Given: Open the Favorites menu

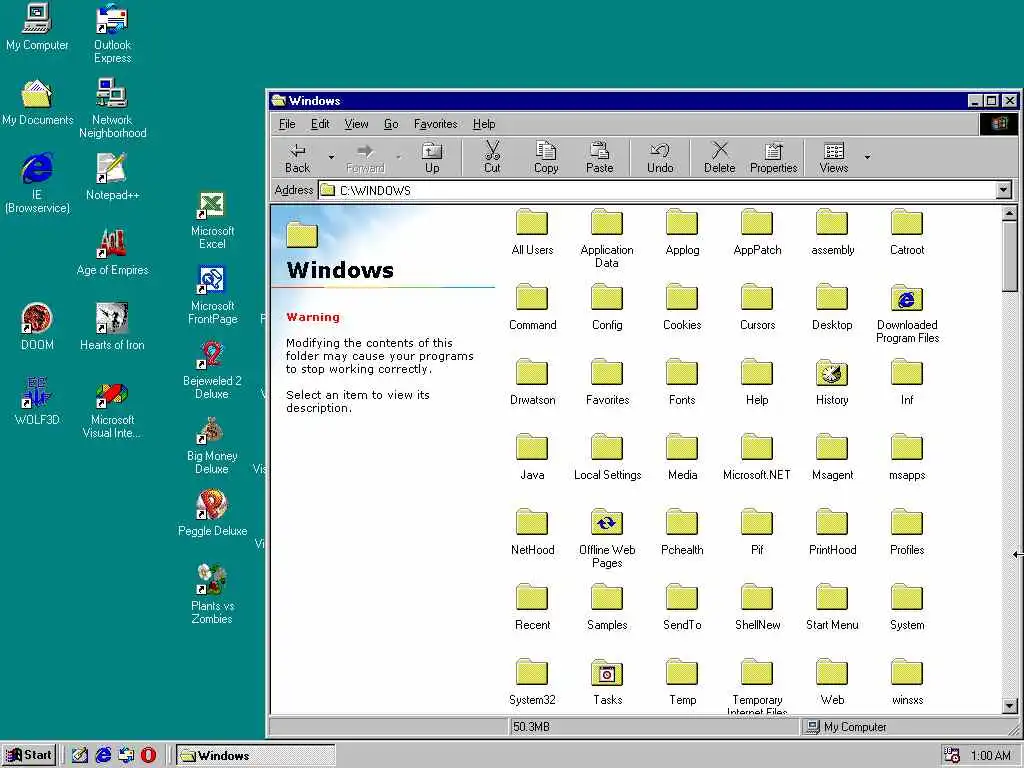Looking at the screenshot, I should coord(436,124).
